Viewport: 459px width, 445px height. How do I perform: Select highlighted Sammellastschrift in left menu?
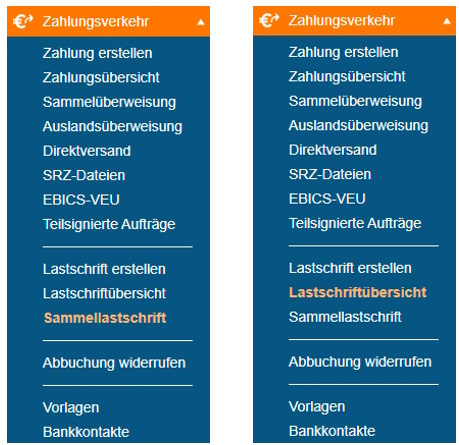point(105,318)
